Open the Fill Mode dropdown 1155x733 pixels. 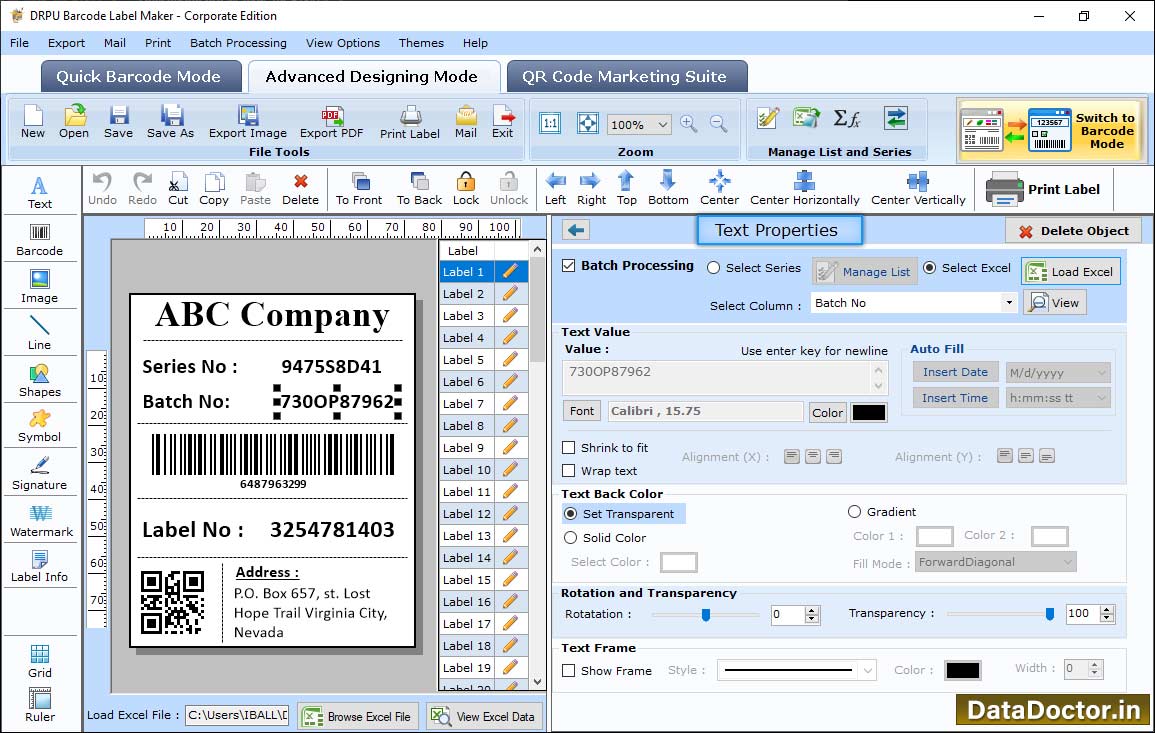1067,562
